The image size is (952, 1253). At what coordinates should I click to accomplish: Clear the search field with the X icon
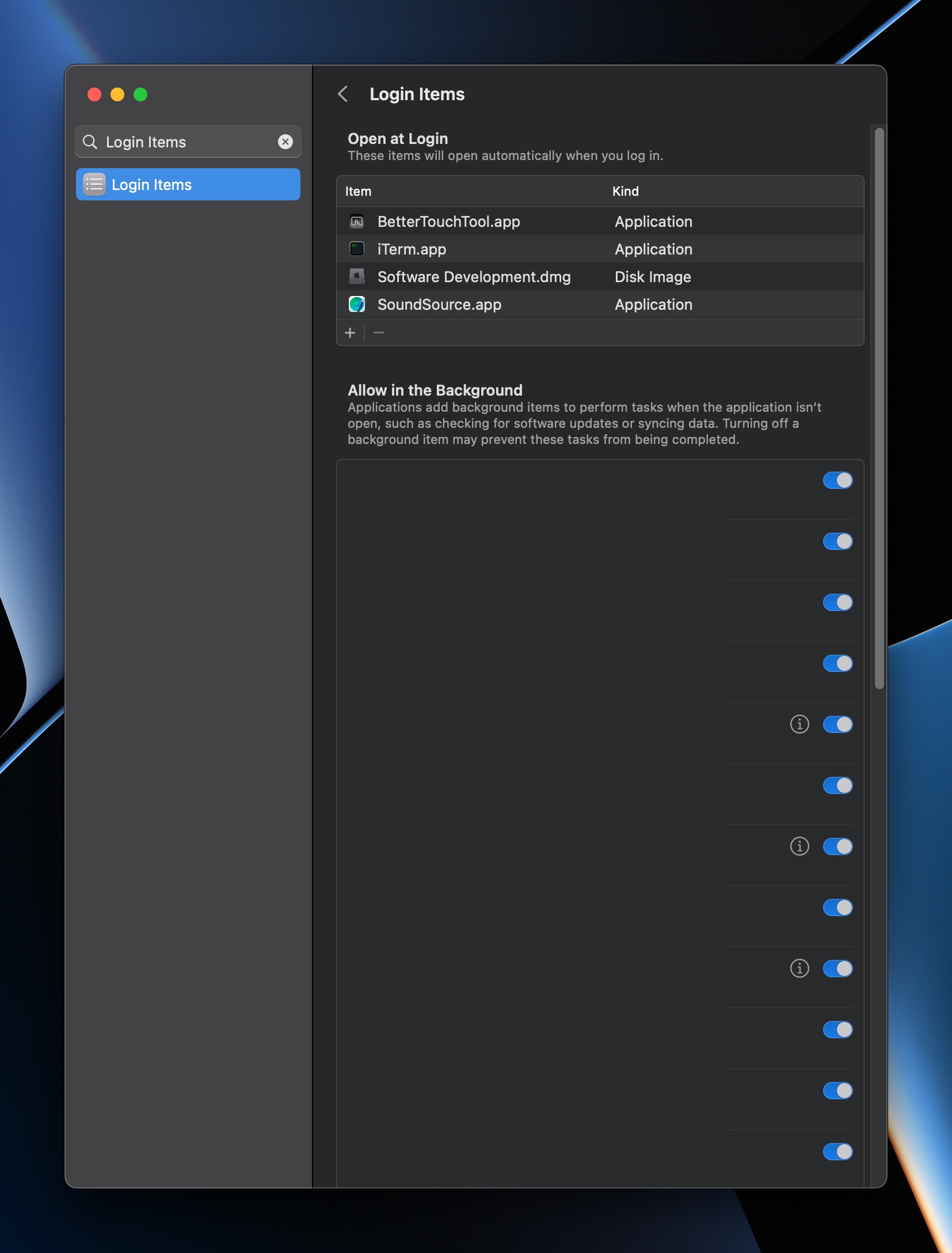point(285,142)
